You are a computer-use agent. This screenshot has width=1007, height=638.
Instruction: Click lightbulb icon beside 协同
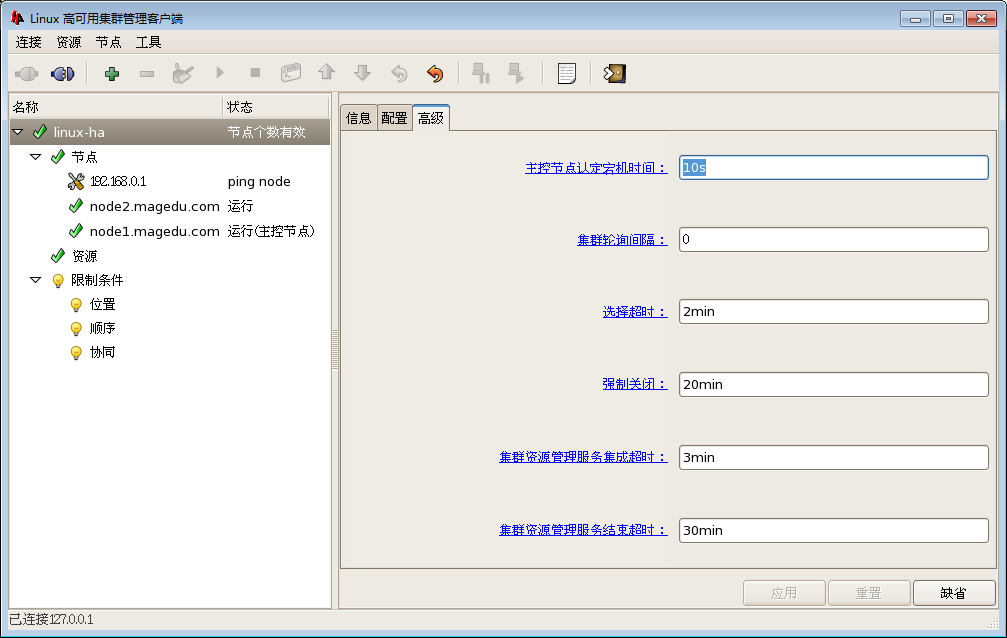76,353
